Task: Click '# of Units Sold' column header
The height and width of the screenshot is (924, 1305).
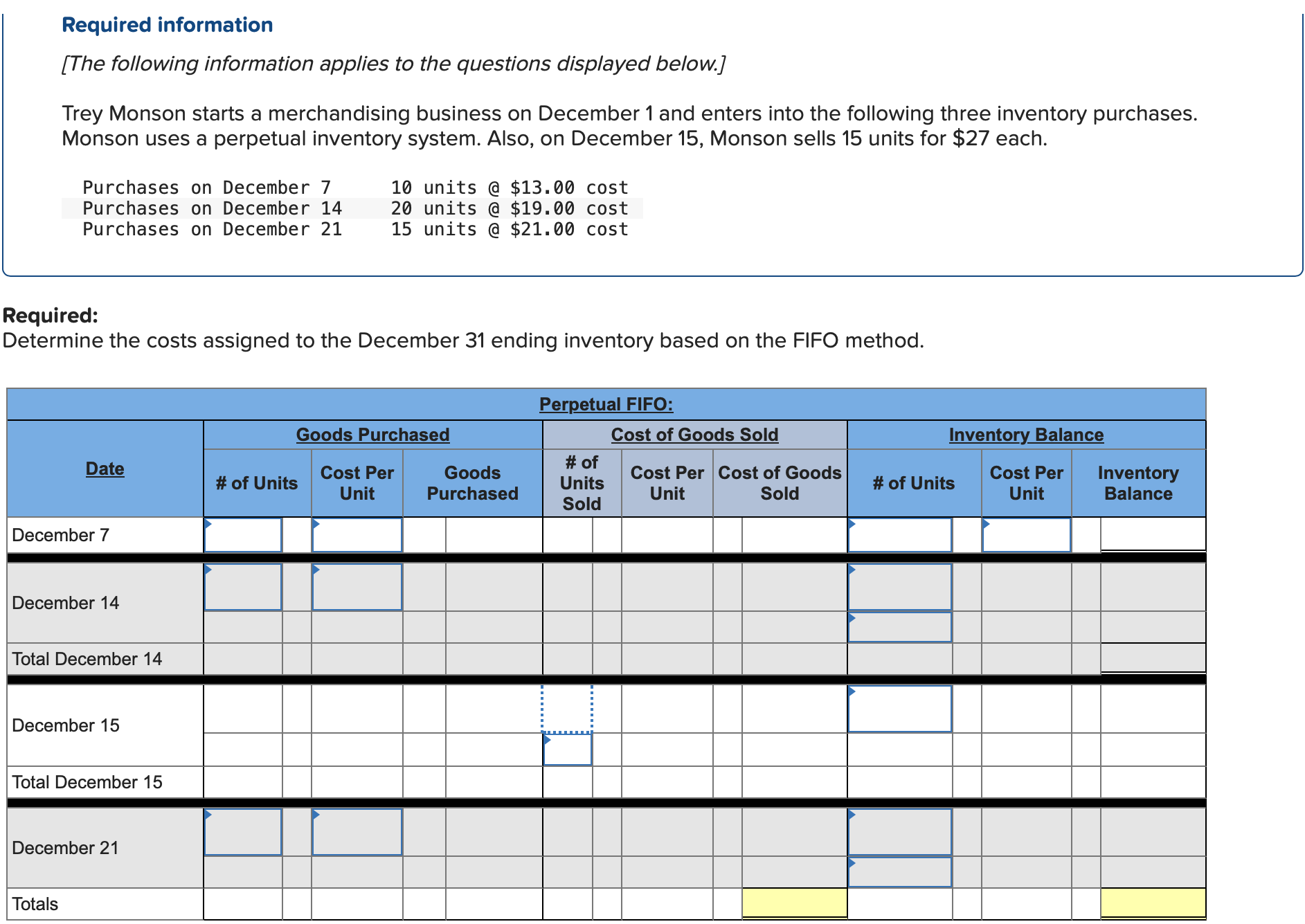Action: point(582,483)
